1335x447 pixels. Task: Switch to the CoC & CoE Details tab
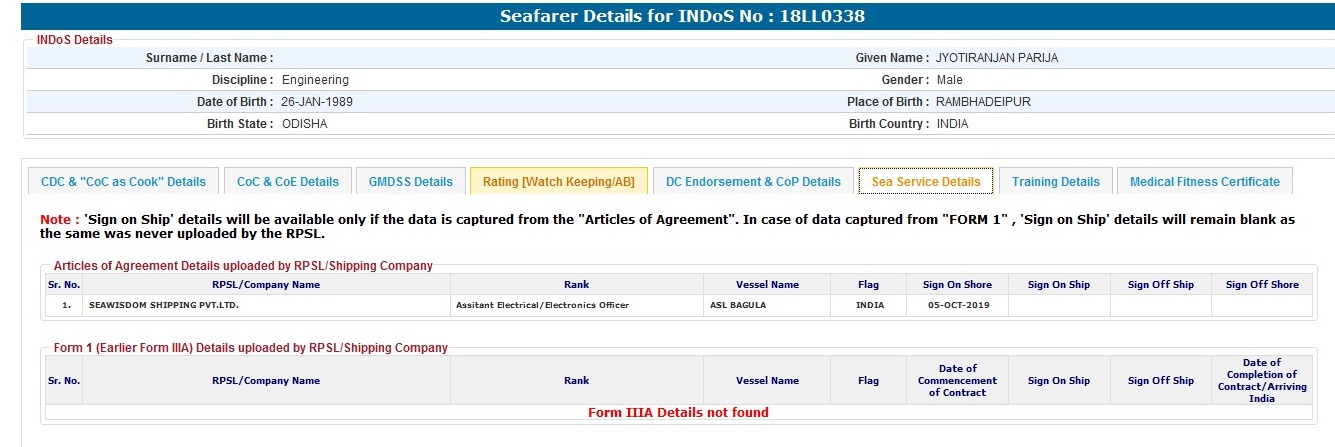click(288, 181)
